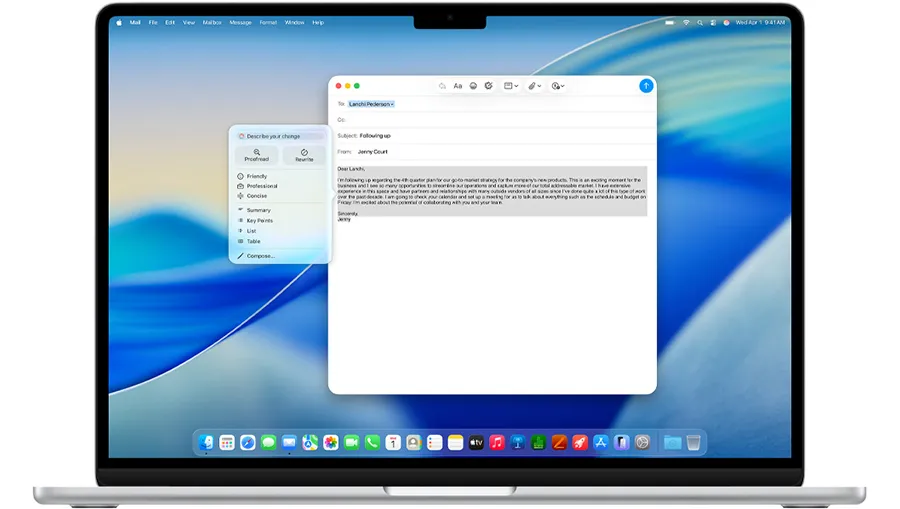Screen dimensions: 900x509
Task: Open the text format (Aa) options
Action: [x=458, y=86]
